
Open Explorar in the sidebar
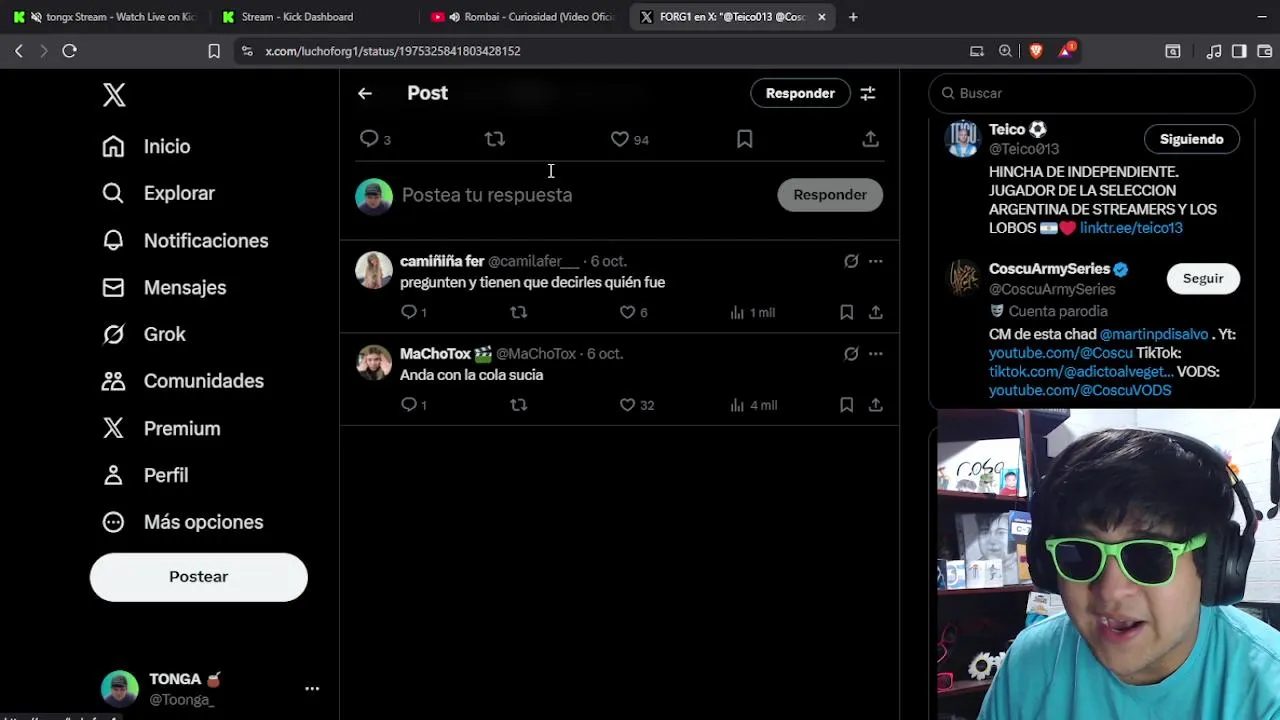pos(158,193)
